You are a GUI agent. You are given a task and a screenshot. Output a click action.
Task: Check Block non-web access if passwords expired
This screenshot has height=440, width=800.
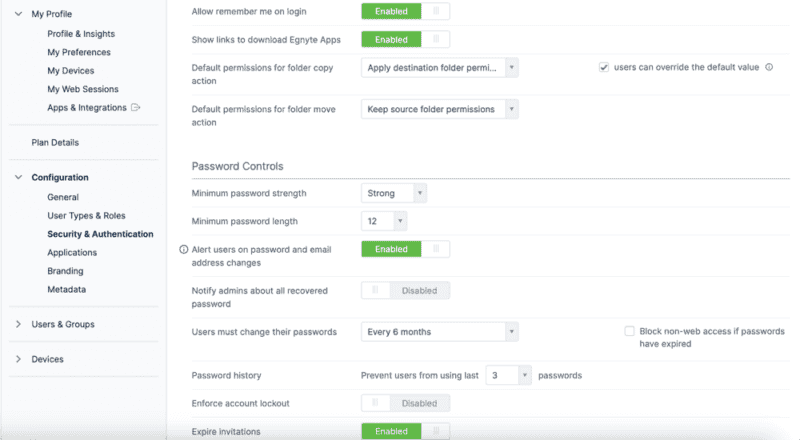(629, 331)
